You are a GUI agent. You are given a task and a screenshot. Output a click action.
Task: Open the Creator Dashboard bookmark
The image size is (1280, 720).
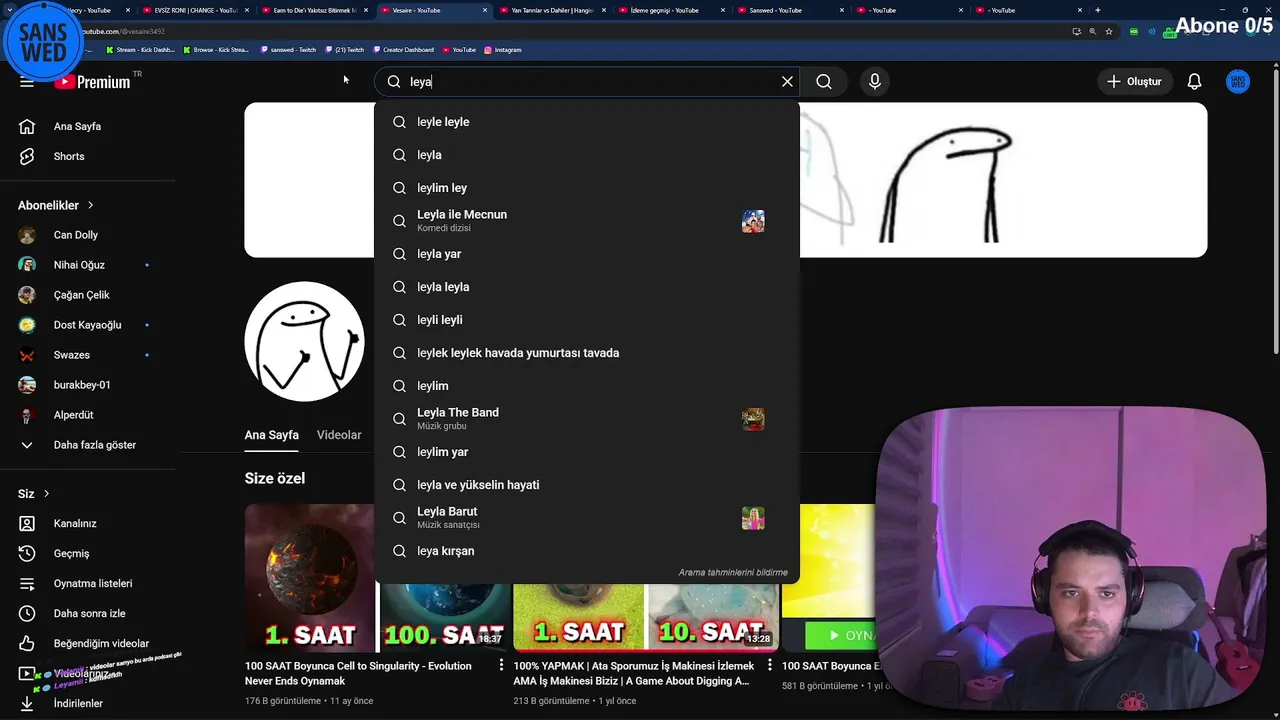click(x=404, y=49)
